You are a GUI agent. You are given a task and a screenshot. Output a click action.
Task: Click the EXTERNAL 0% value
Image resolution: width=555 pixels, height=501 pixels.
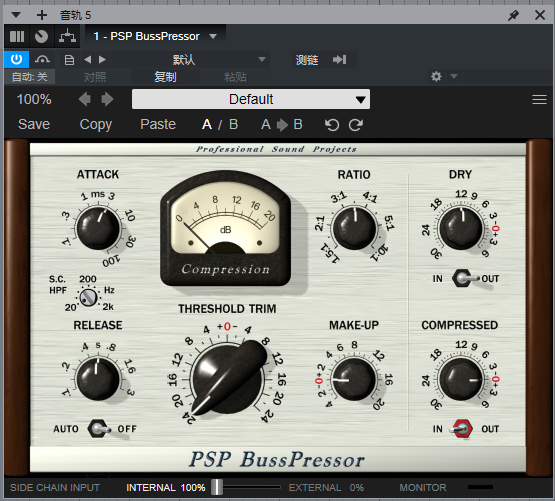(x=326, y=488)
